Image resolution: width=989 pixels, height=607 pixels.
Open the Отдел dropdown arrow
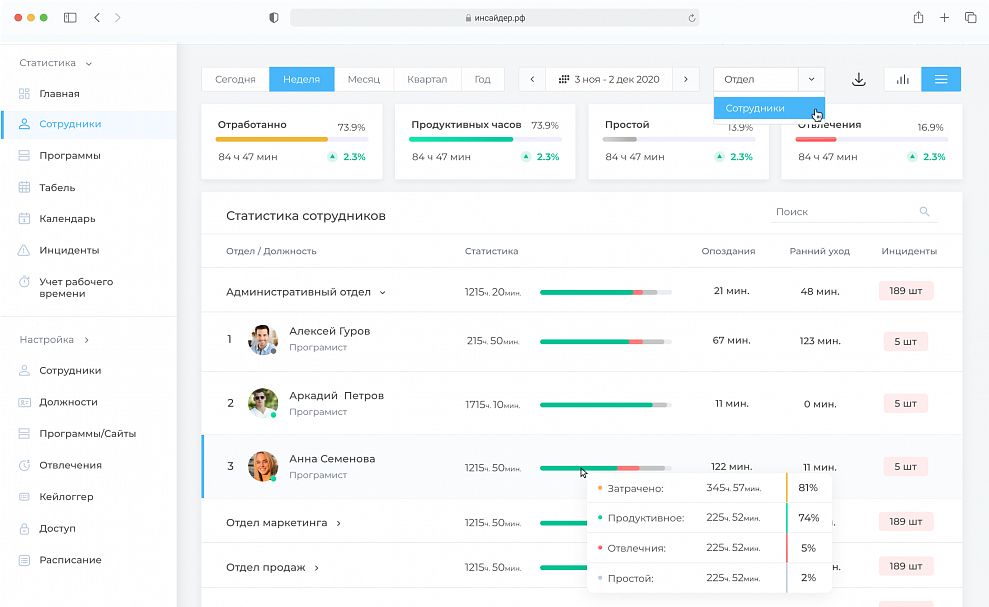811,80
